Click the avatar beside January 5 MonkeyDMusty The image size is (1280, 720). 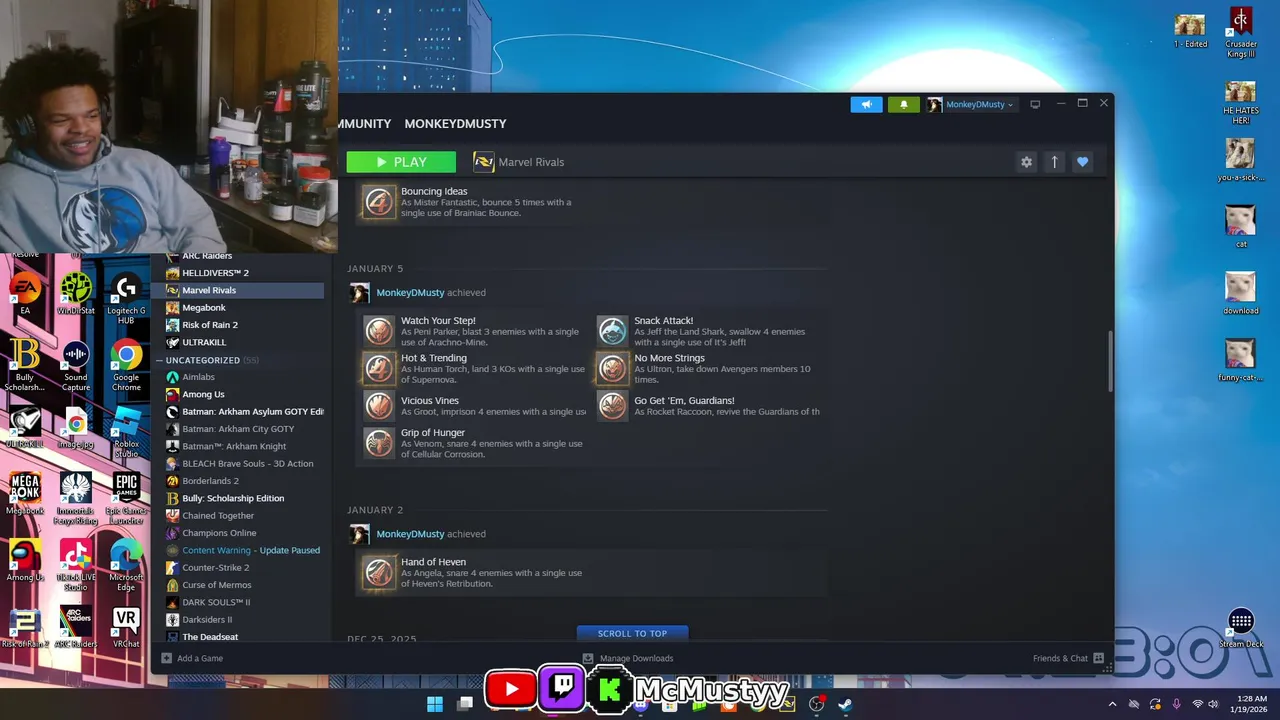pyautogui.click(x=359, y=293)
